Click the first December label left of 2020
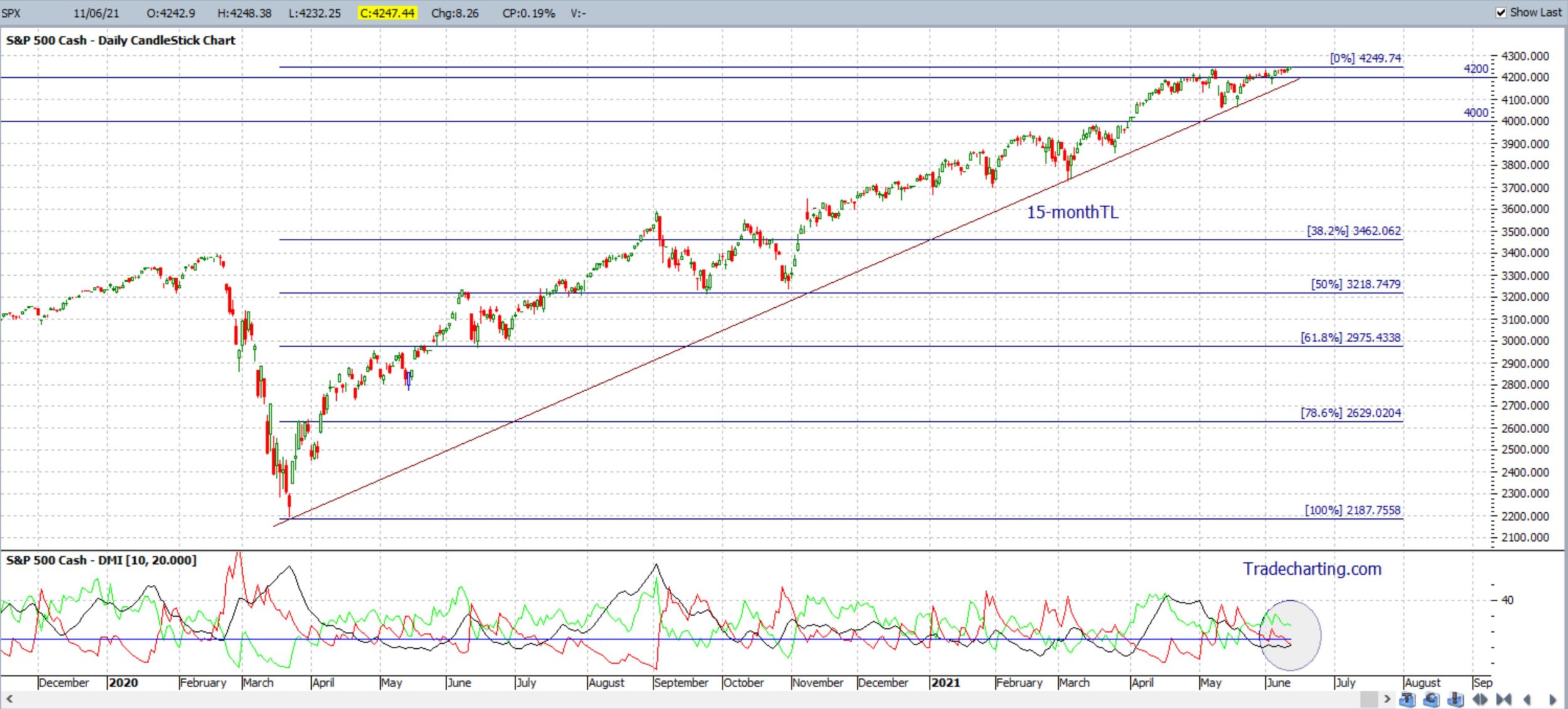Viewport: 1568px width, 709px height. click(x=64, y=682)
